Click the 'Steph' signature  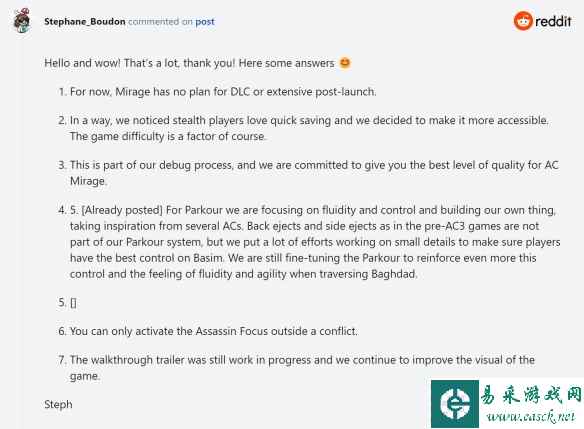click(x=58, y=404)
